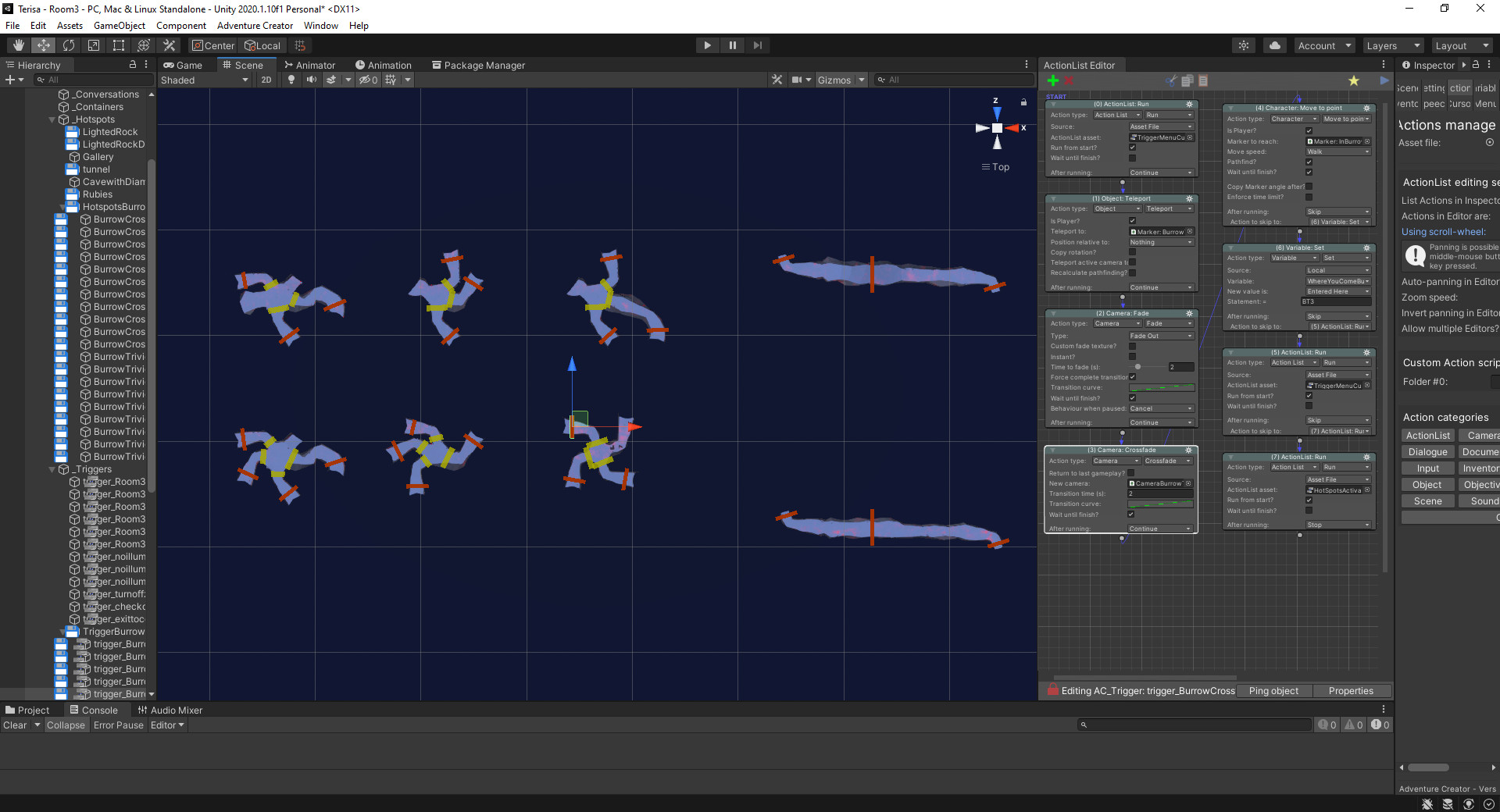The height and width of the screenshot is (812, 1500).
Task: Toggle 'Enforce time limit?' checkbox
Action: tap(1309, 197)
